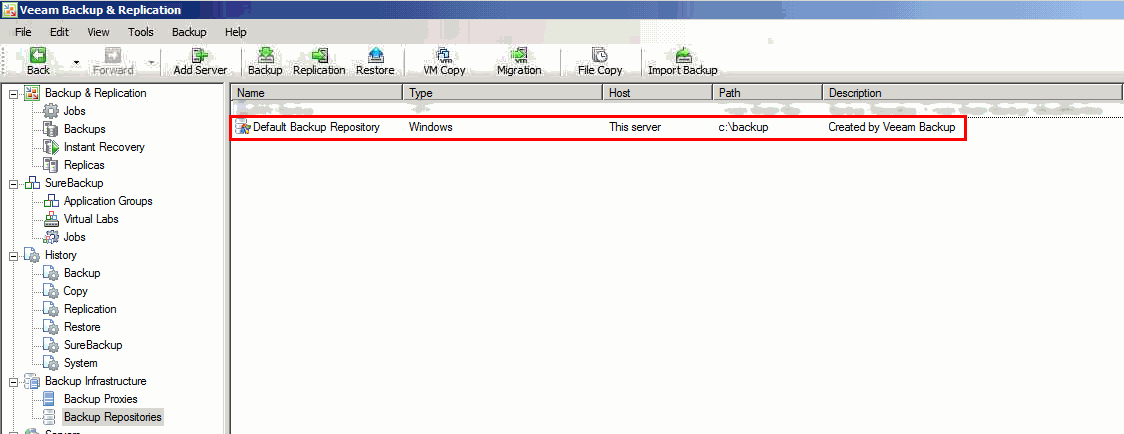The image size is (1124, 434).
Task: Open the File menu
Action: (x=24, y=32)
